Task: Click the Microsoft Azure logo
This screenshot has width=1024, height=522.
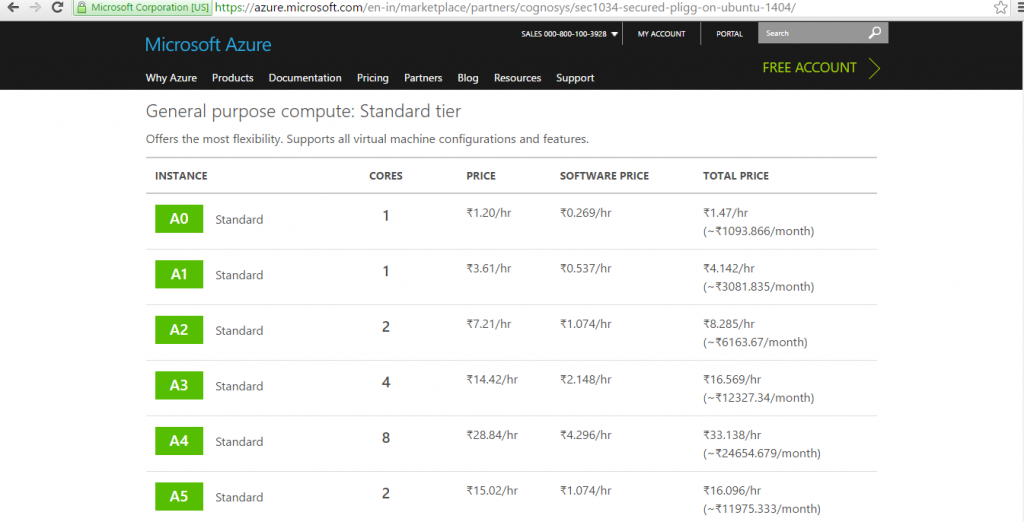Action: (x=208, y=45)
